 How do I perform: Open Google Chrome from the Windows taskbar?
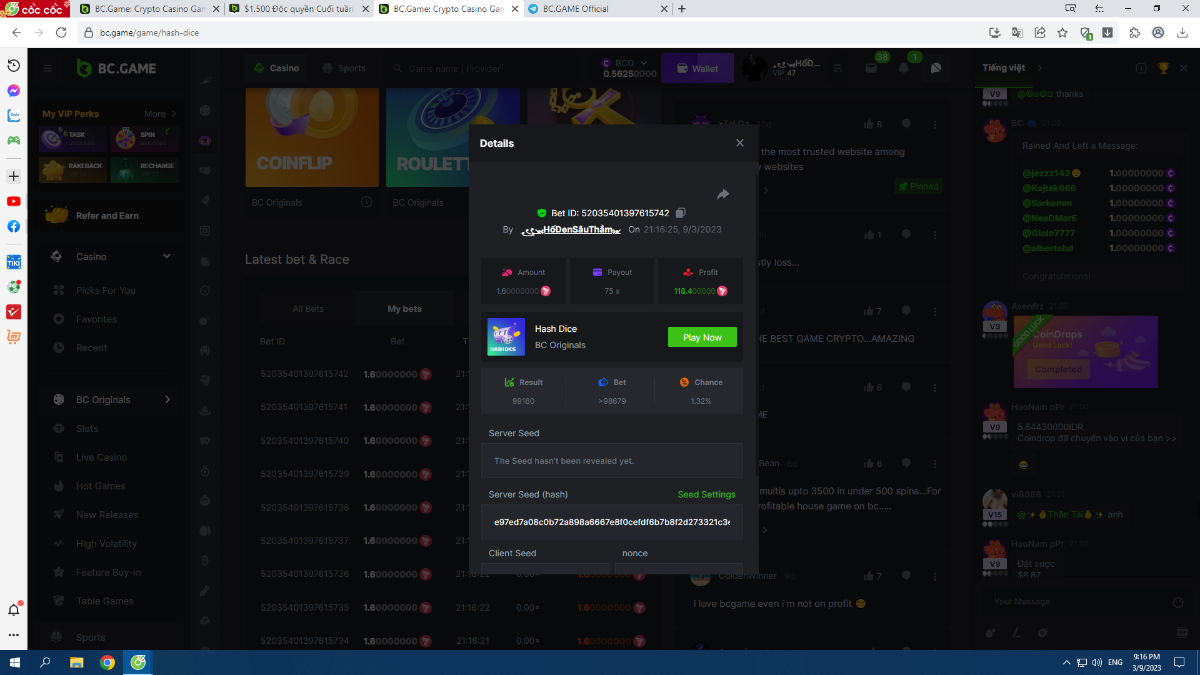pyautogui.click(x=107, y=662)
